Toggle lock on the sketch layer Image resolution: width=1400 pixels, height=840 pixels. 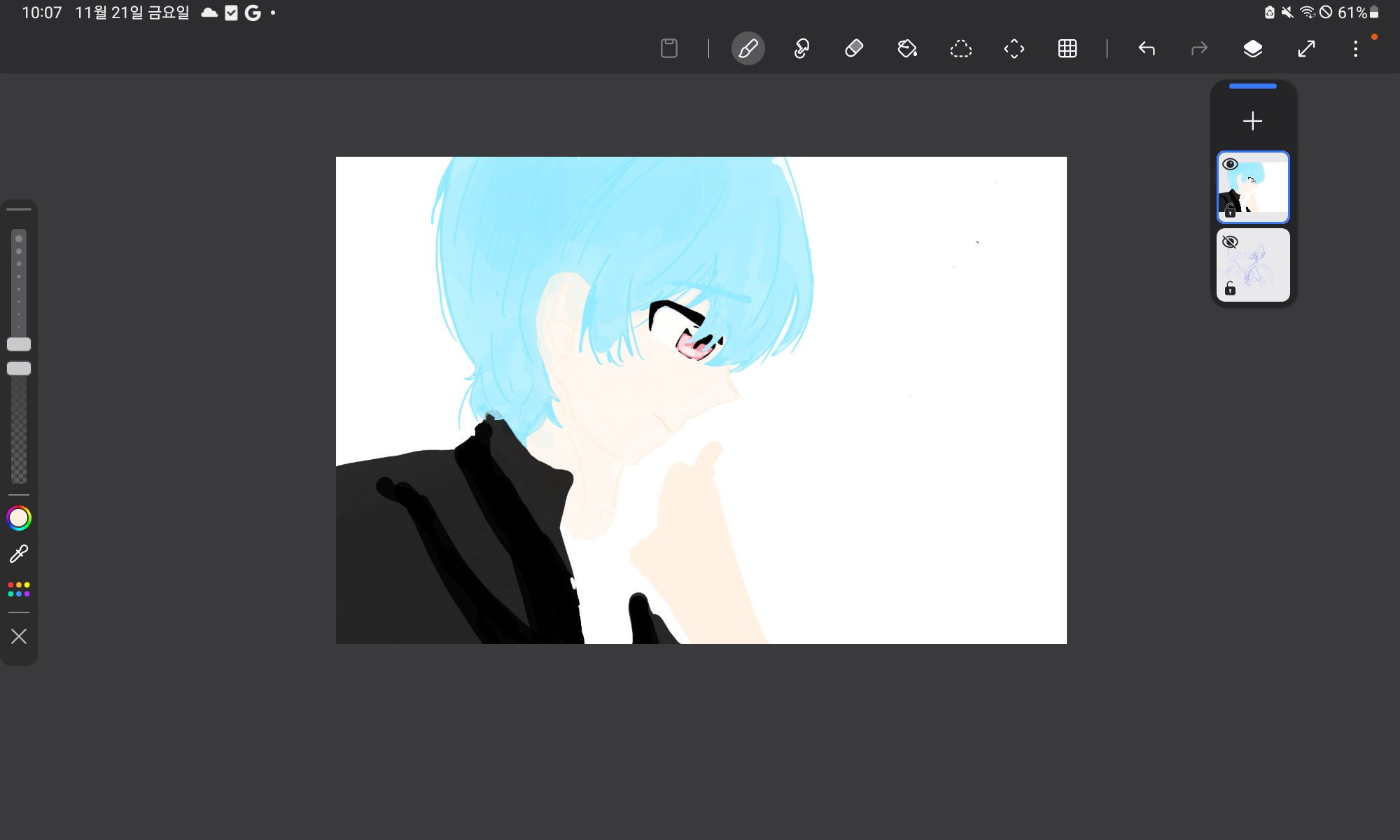coord(1230,288)
